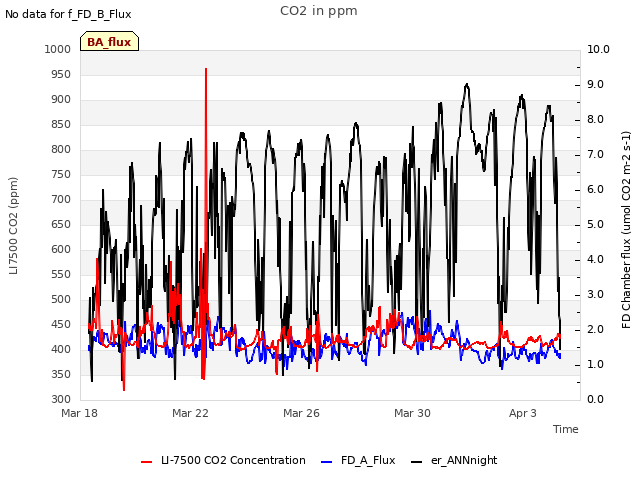Screen dimensions: 640x480
Task: Click the 'Time' x-axis title
Action: (566, 429)
